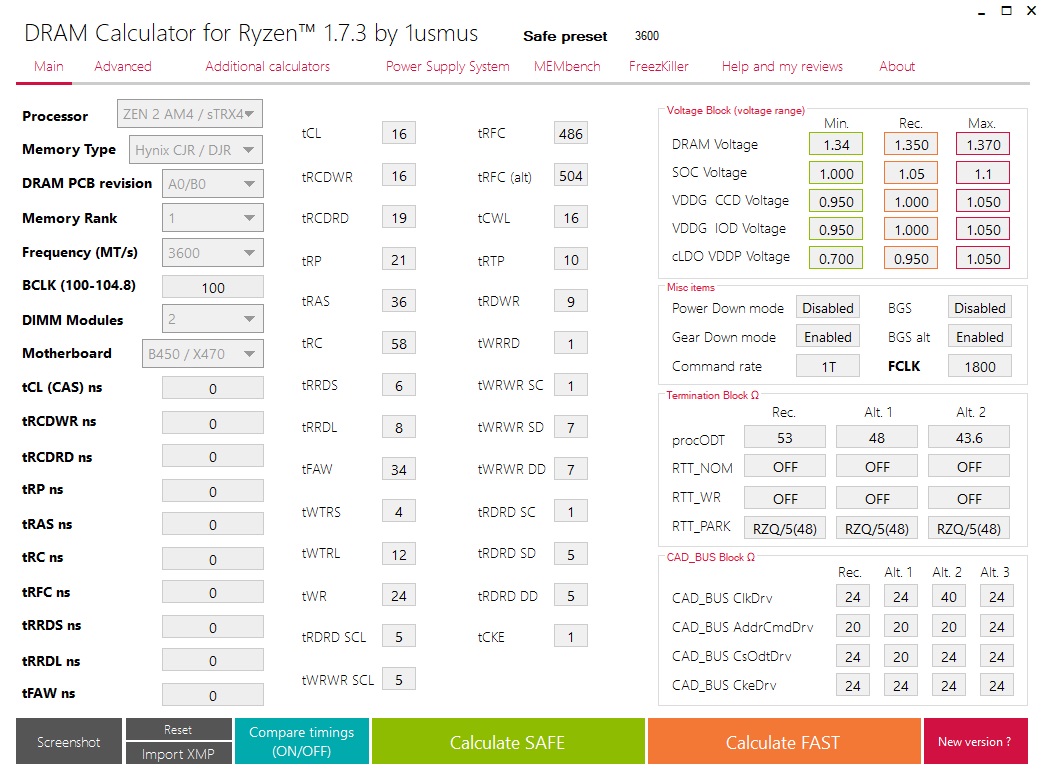Click DRAM Voltage Min. value 1.34
The image size is (1049, 781).
pos(836,145)
